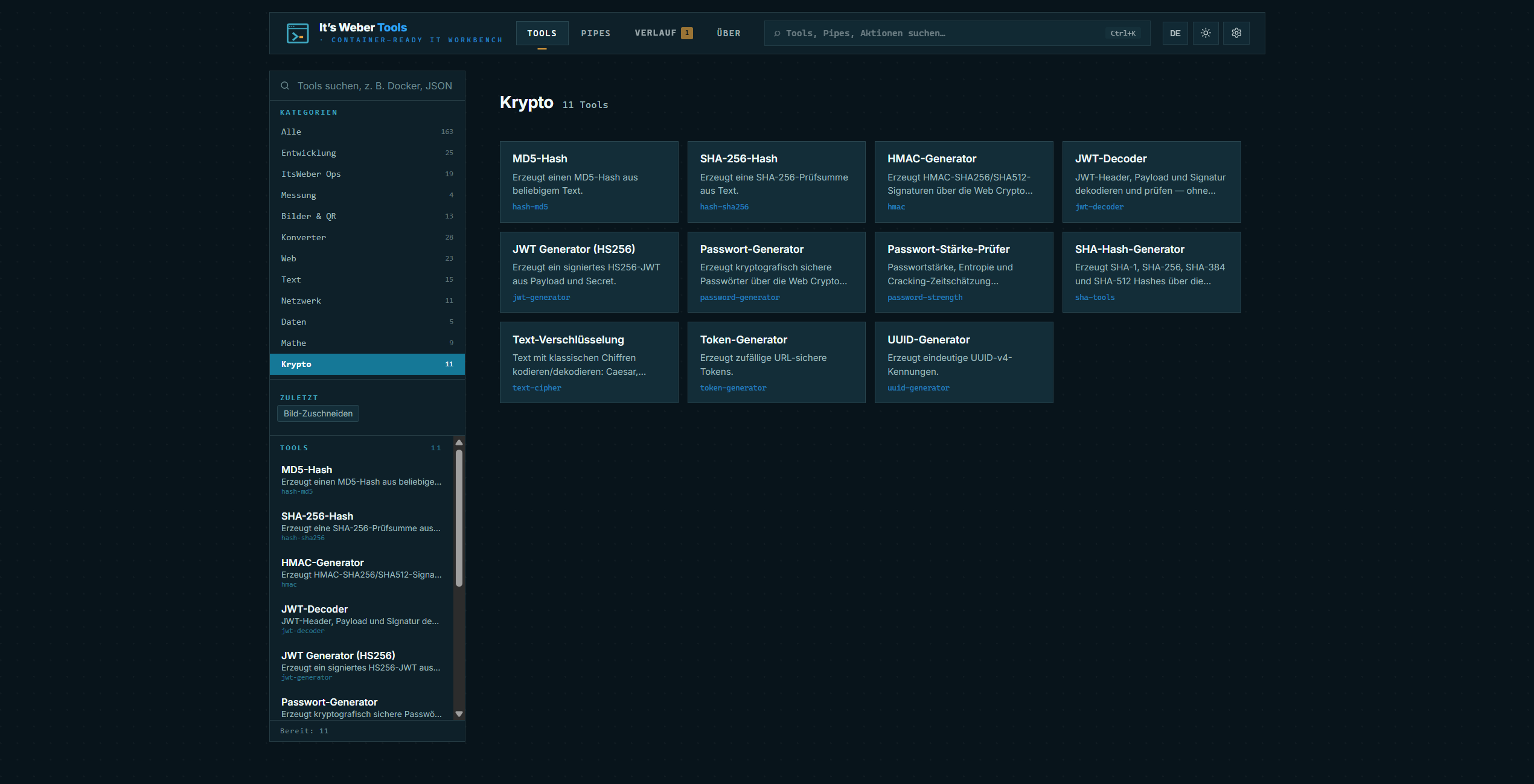Open settings via the gear icon

tap(1236, 33)
